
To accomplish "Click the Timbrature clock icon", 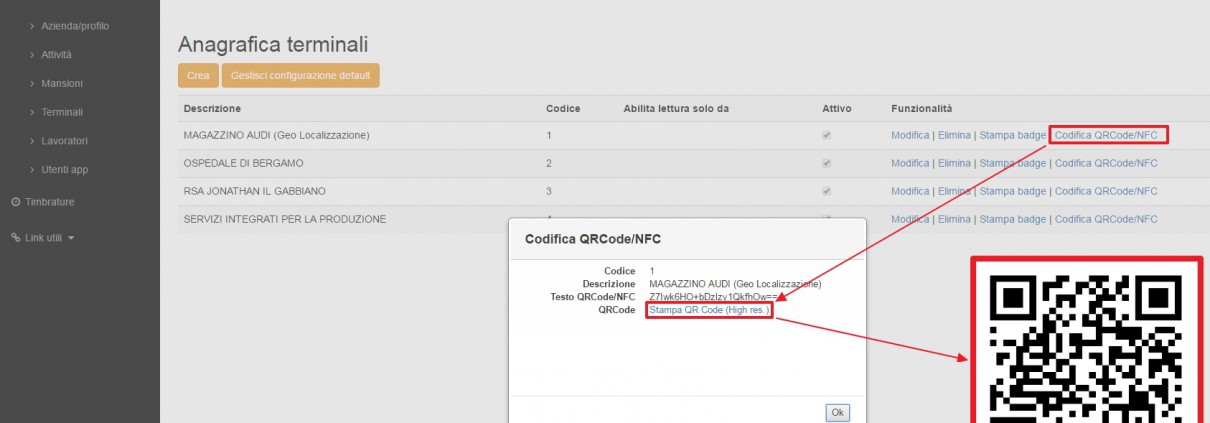I will coord(15,202).
